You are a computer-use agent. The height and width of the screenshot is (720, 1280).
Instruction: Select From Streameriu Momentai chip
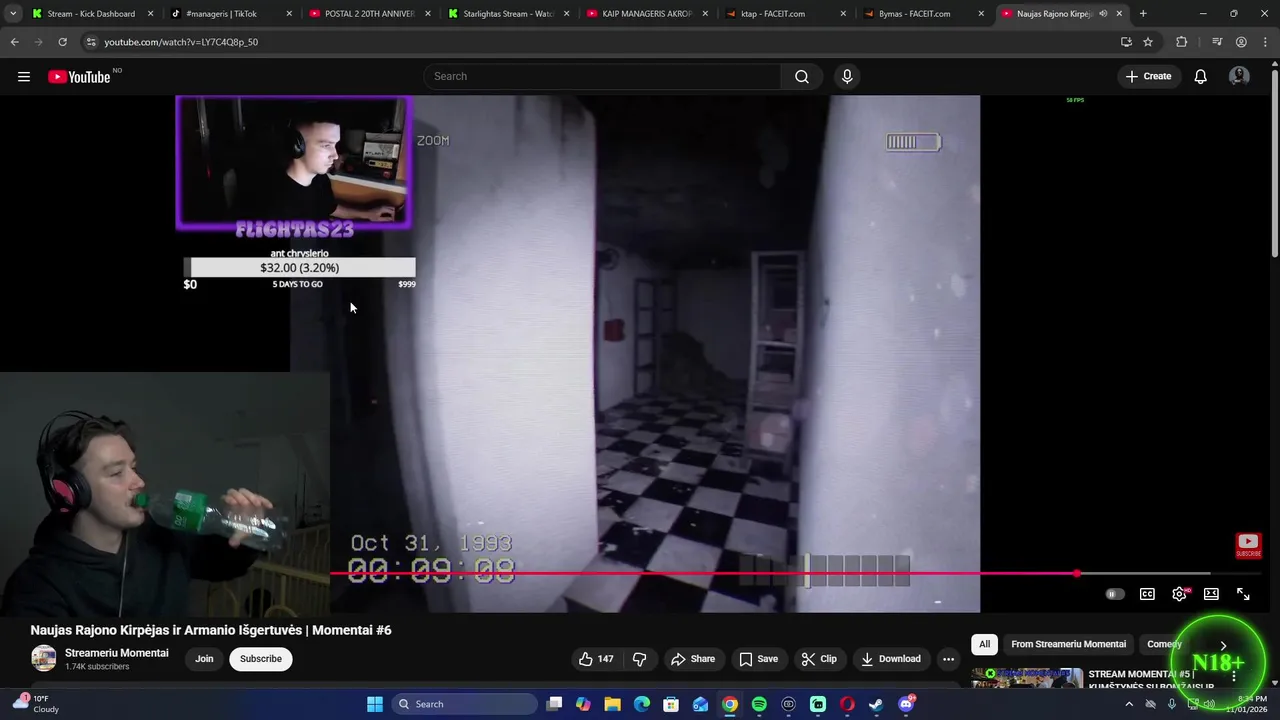(x=1068, y=644)
